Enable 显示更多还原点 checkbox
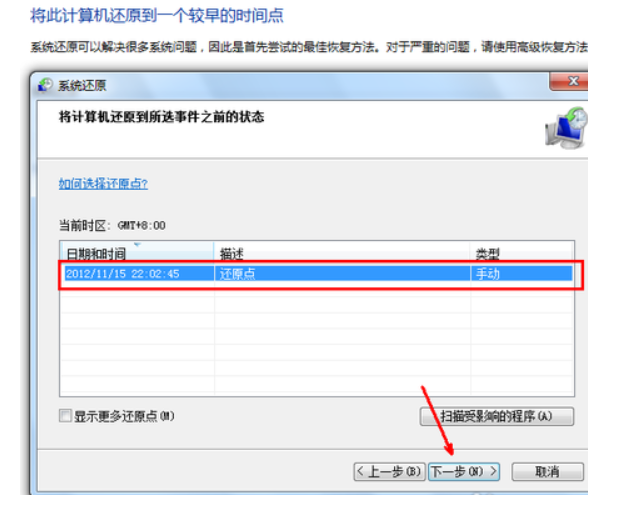This screenshot has width=635, height=507. tap(67, 416)
